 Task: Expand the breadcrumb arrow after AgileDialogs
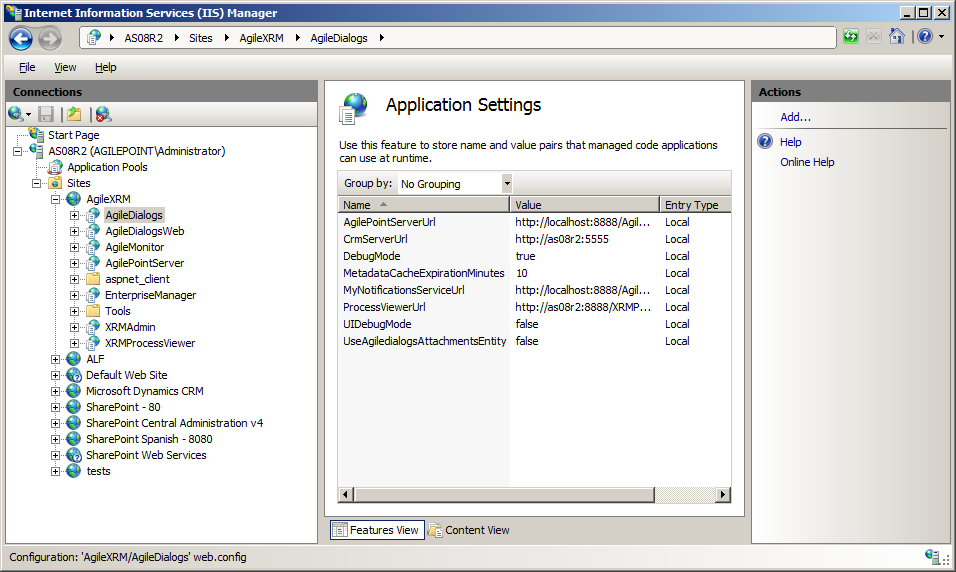(x=382, y=38)
